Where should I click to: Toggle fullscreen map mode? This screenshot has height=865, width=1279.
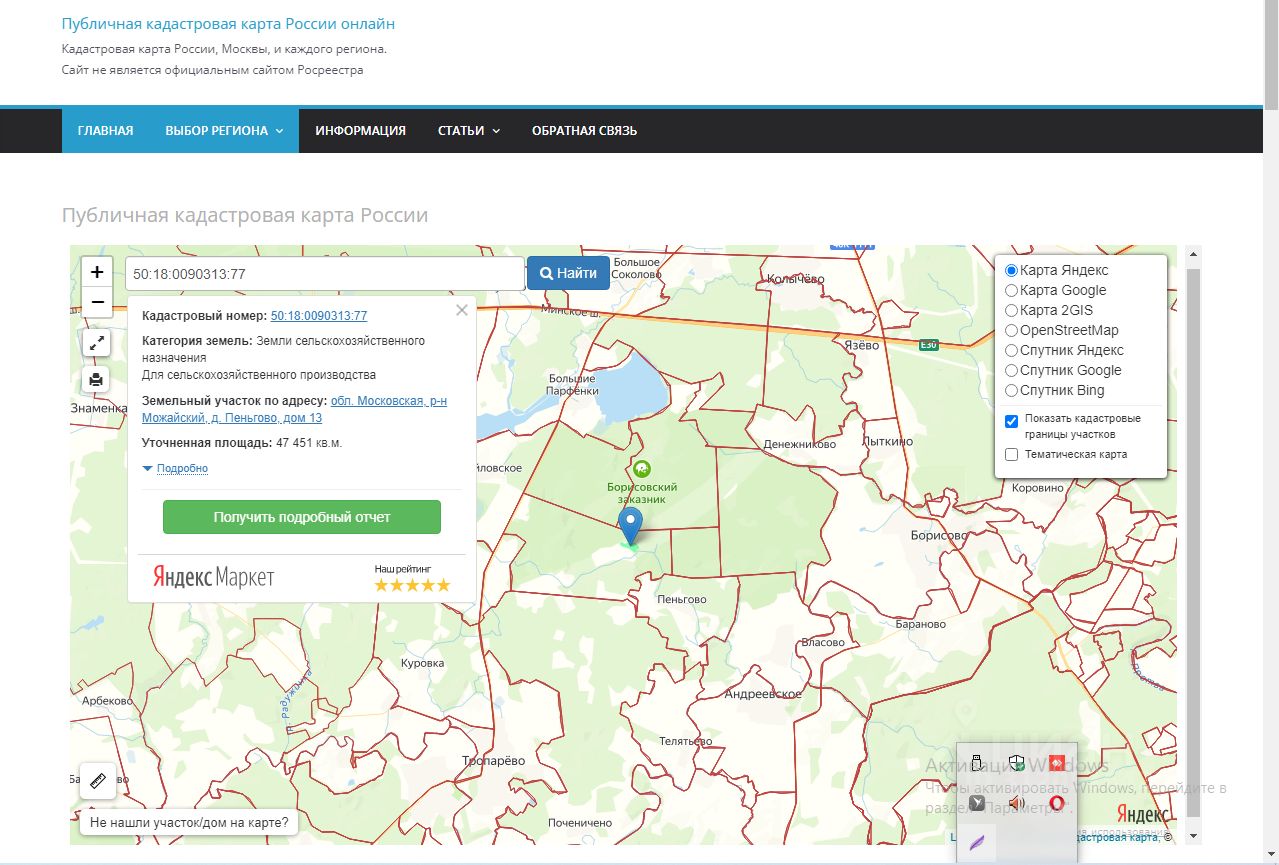tap(97, 343)
